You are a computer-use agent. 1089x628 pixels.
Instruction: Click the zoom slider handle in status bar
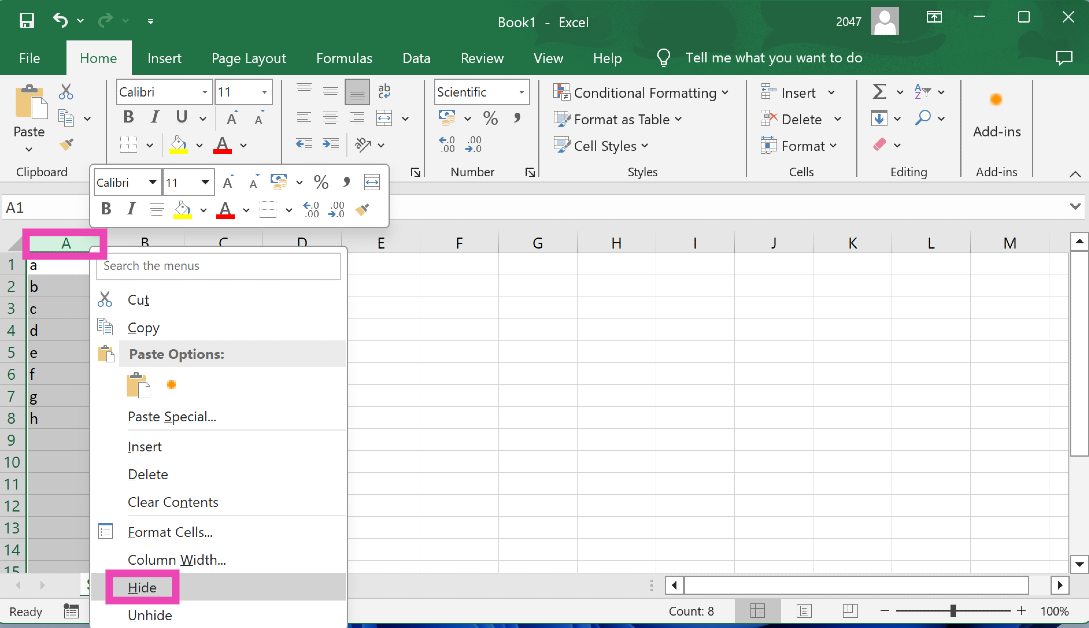click(954, 611)
